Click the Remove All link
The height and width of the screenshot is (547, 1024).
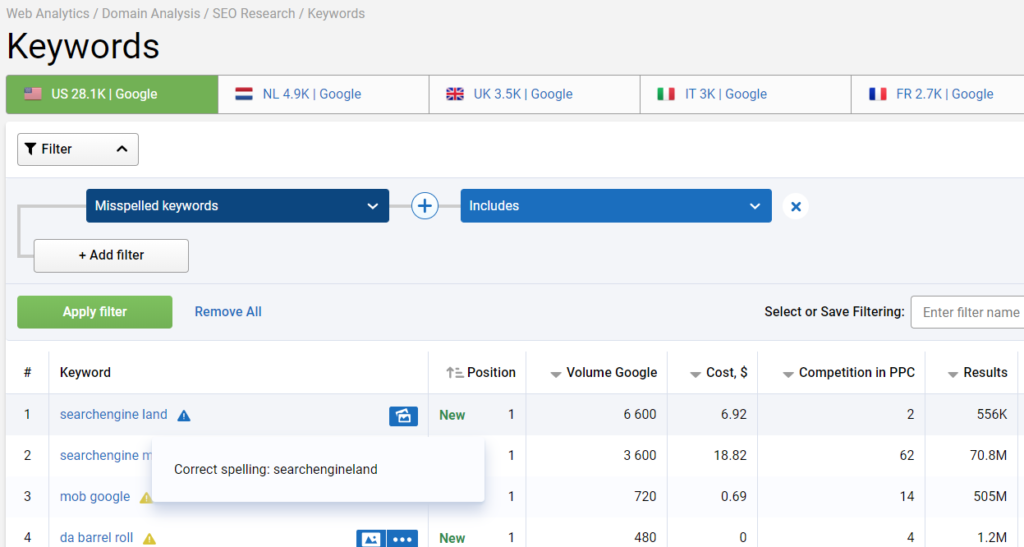(x=228, y=312)
